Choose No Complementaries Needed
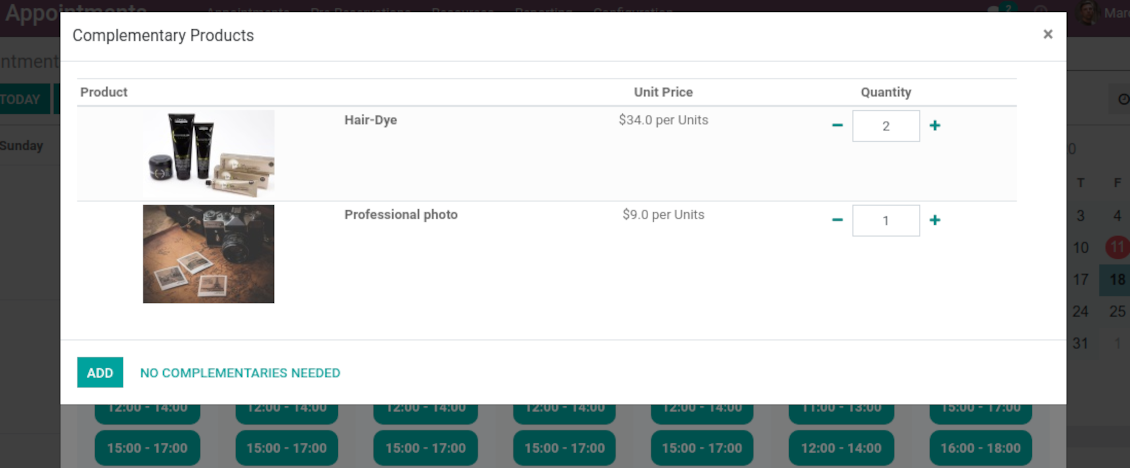The width and height of the screenshot is (1130, 468). [x=240, y=373]
